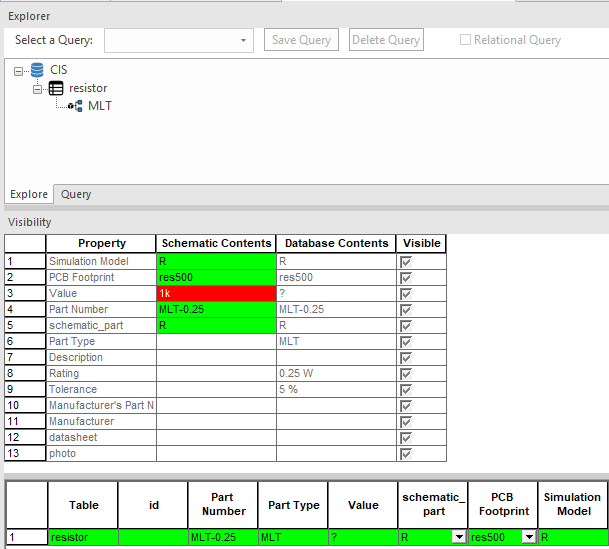The width and height of the screenshot is (609, 549).
Task: Click the Database Contents column header
Action: [336, 243]
